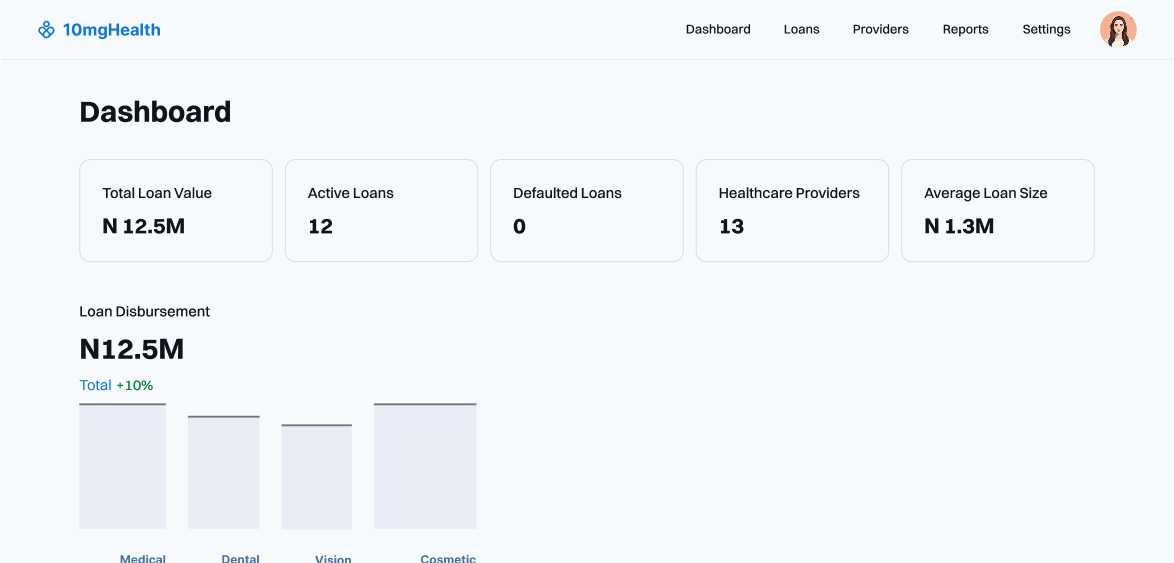The height and width of the screenshot is (563, 1174).
Task: Open the user profile avatar
Action: [x=1118, y=30]
